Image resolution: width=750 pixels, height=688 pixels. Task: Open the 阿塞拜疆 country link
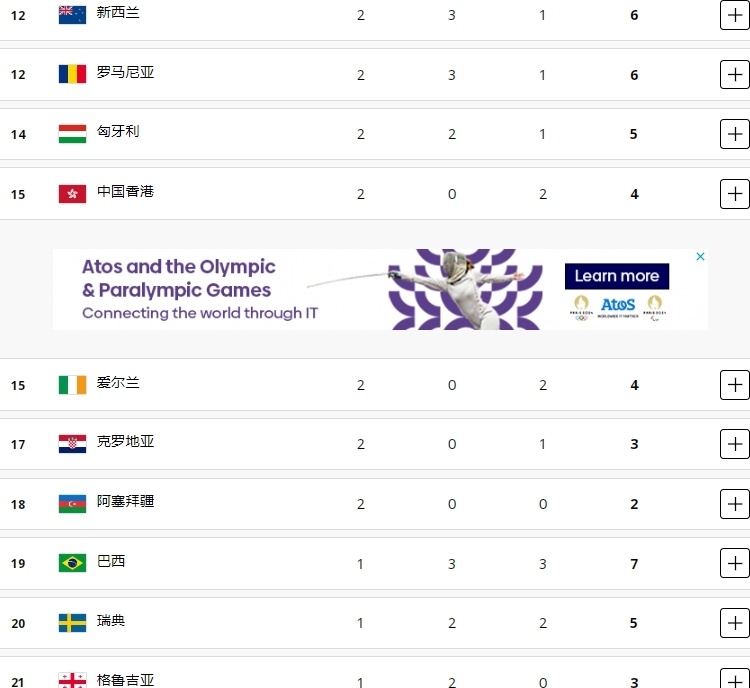(x=125, y=501)
